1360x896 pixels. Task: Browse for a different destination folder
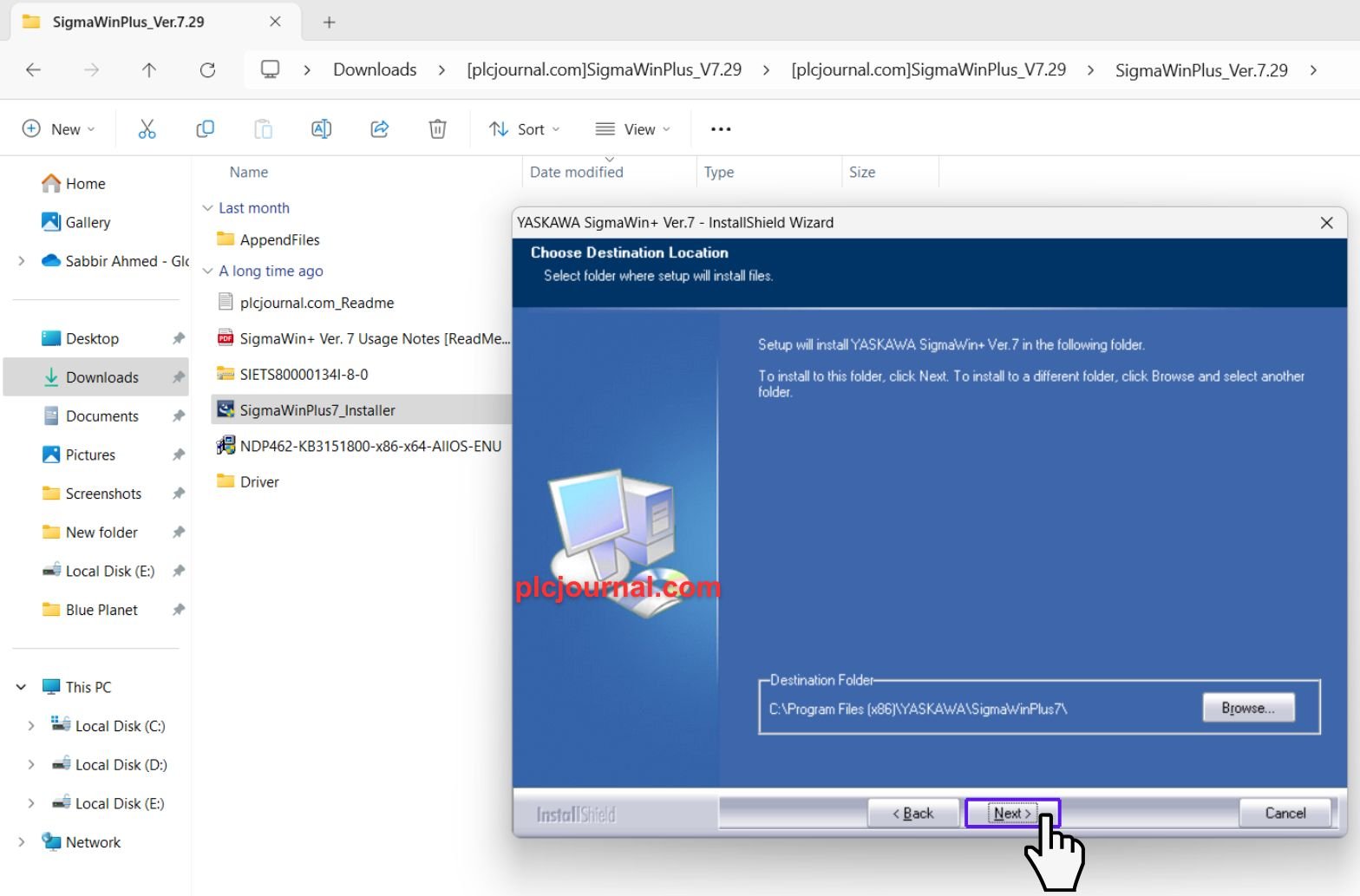[x=1248, y=708]
